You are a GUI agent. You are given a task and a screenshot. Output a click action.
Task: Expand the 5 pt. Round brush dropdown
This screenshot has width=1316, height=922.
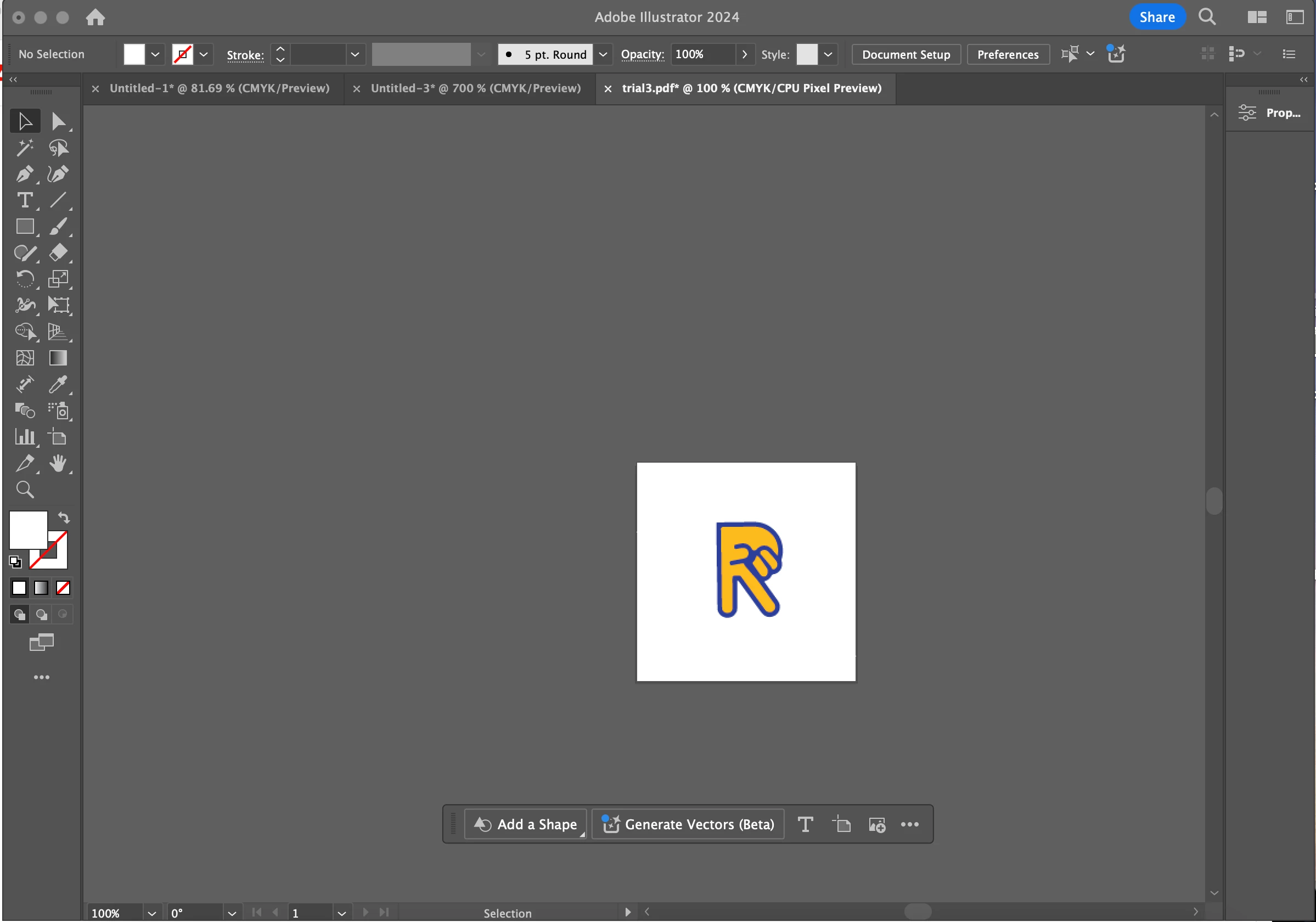[x=603, y=54]
